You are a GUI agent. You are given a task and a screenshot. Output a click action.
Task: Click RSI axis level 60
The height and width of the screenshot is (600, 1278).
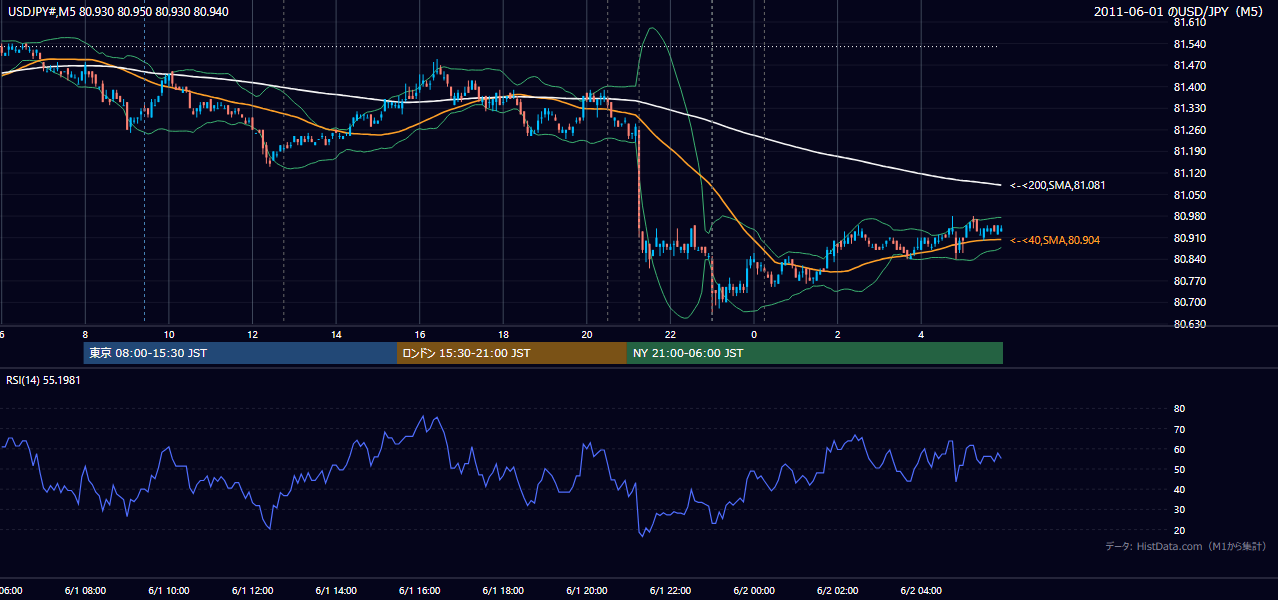1179,449
